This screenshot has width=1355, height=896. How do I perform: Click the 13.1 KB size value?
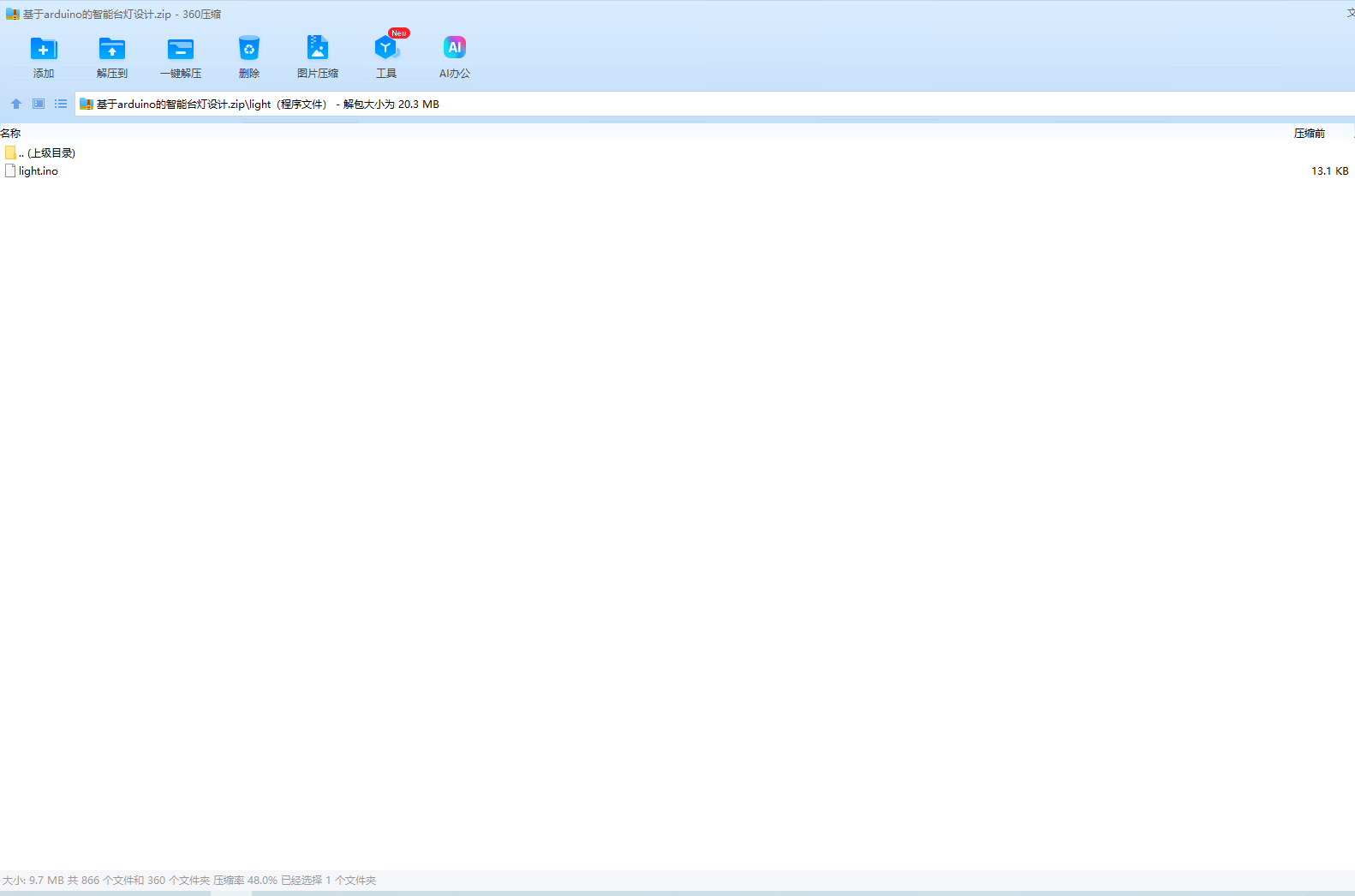pyautogui.click(x=1329, y=171)
